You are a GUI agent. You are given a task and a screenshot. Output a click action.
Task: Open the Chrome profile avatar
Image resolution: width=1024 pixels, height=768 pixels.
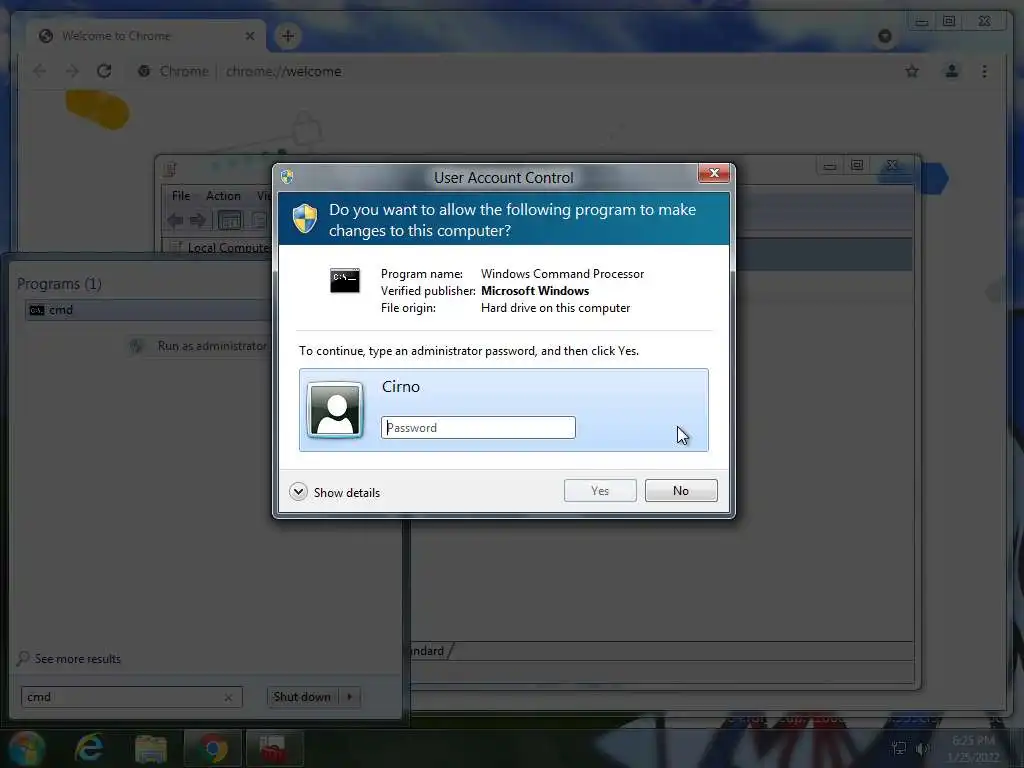tap(952, 71)
